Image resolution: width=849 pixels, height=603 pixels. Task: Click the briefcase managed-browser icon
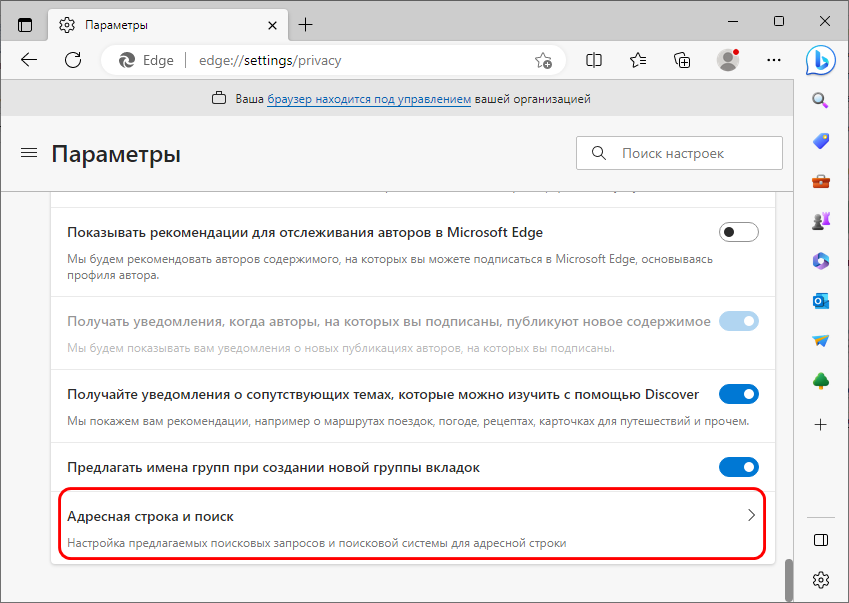tap(219, 99)
